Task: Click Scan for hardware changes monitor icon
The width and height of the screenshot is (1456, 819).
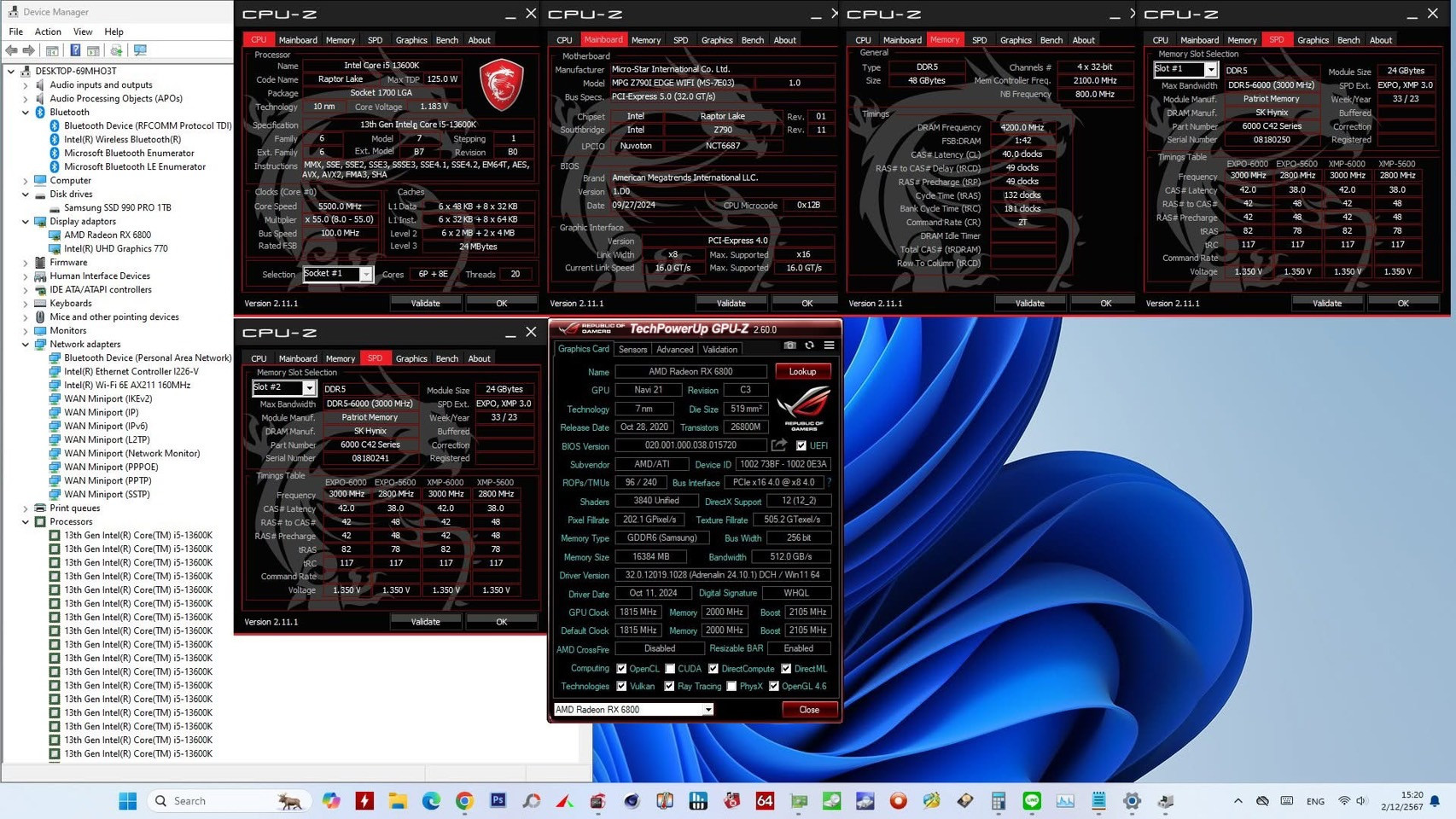Action: pos(140,50)
